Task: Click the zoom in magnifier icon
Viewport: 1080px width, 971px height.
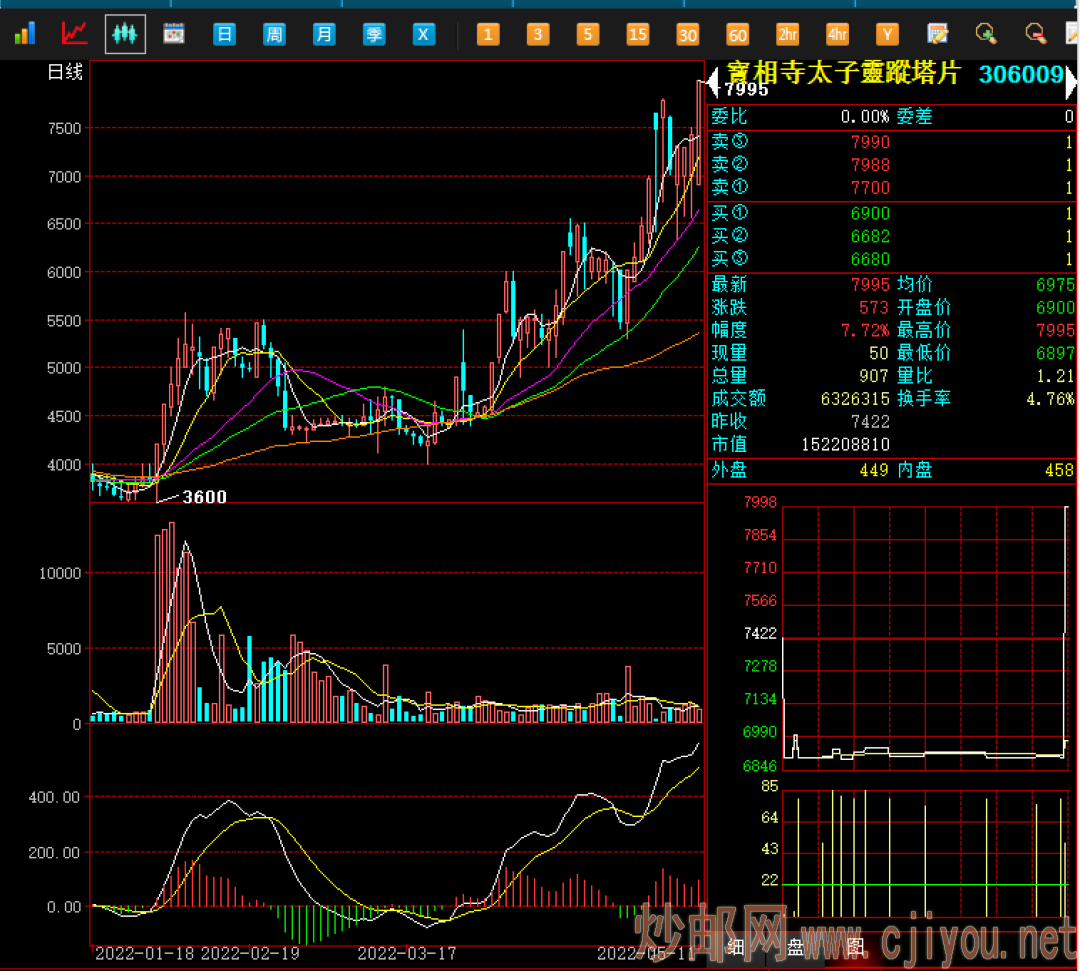Action: click(x=987, y=35)
